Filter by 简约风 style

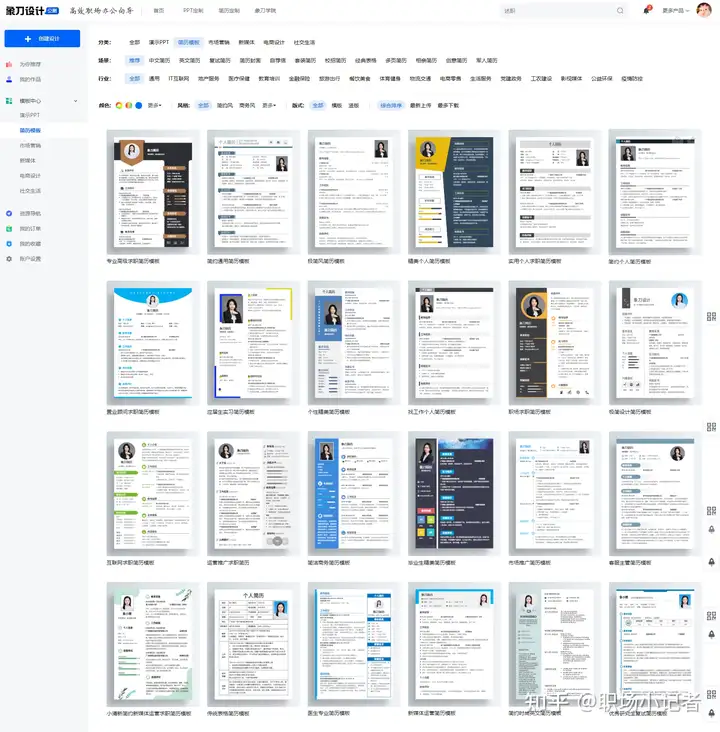click(225, 106)
